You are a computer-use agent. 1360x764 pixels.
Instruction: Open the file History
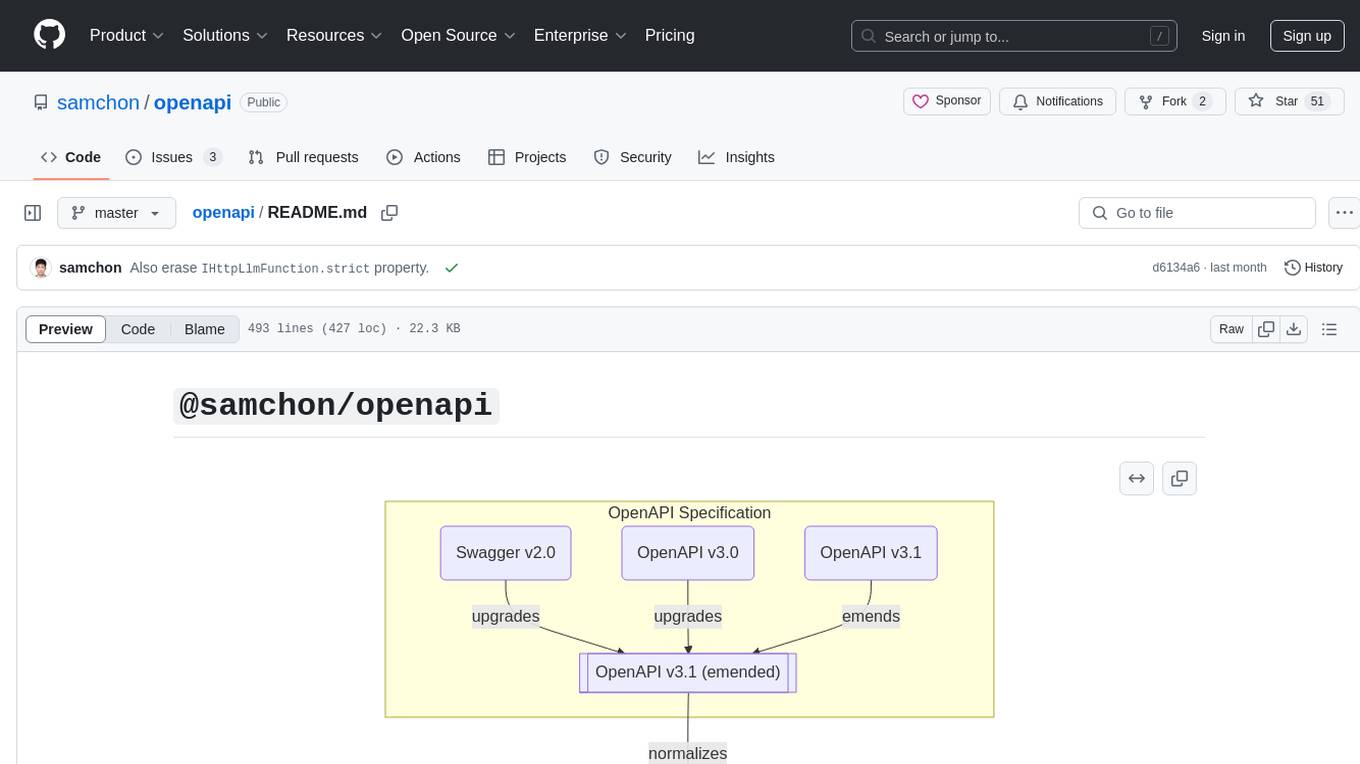click(x=1313, y=268)
